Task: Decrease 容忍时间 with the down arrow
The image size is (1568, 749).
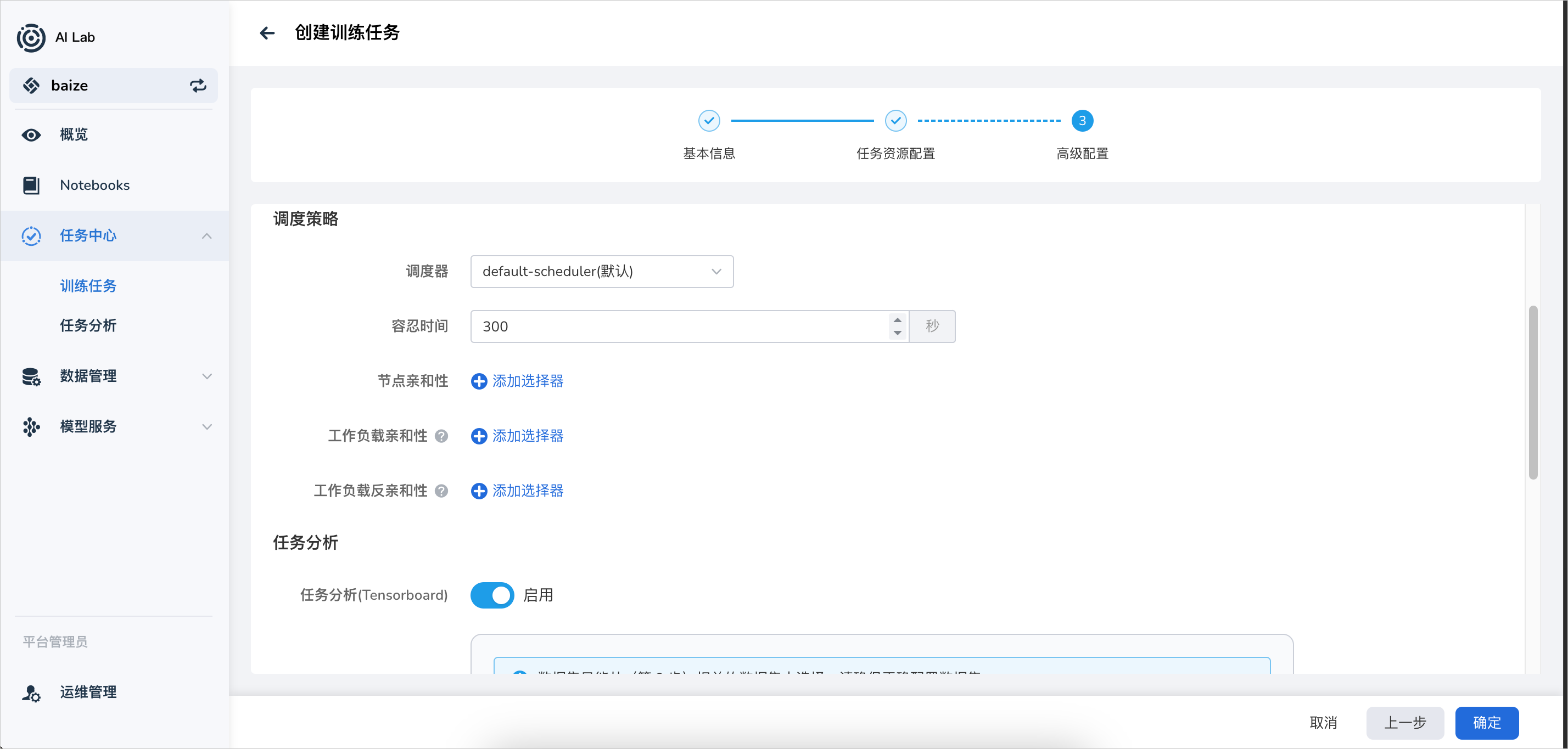Action: pyautogui.click(x=897, y=333)
